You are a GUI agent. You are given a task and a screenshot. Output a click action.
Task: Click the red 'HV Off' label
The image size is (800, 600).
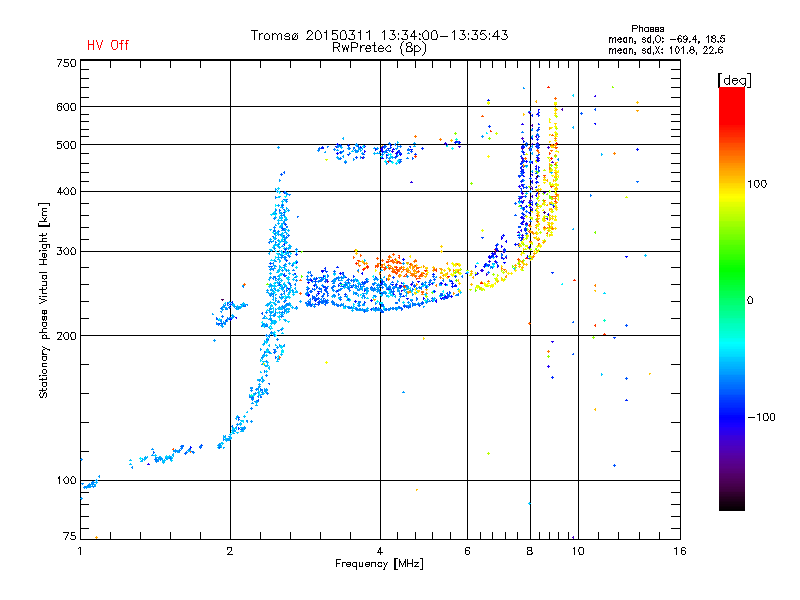pyautogui.click(x=108, y=45)
